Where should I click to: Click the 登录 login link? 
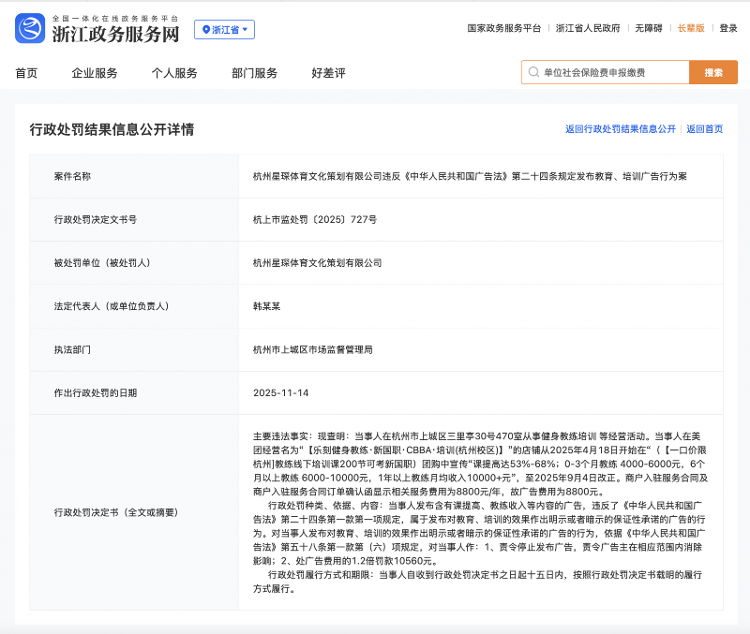coord(728,29)
